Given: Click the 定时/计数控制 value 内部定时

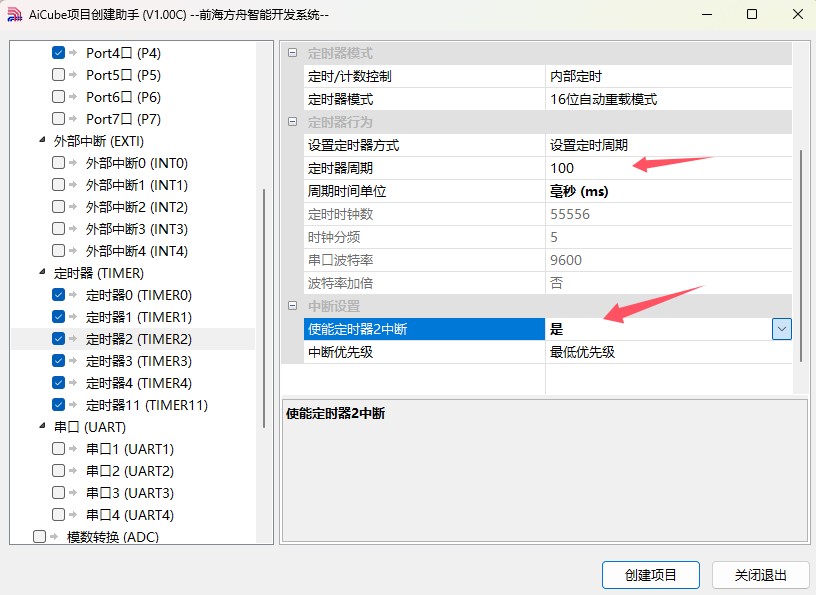Looking at the screenshot, I should pyautogui.click(x=668, y=77).
